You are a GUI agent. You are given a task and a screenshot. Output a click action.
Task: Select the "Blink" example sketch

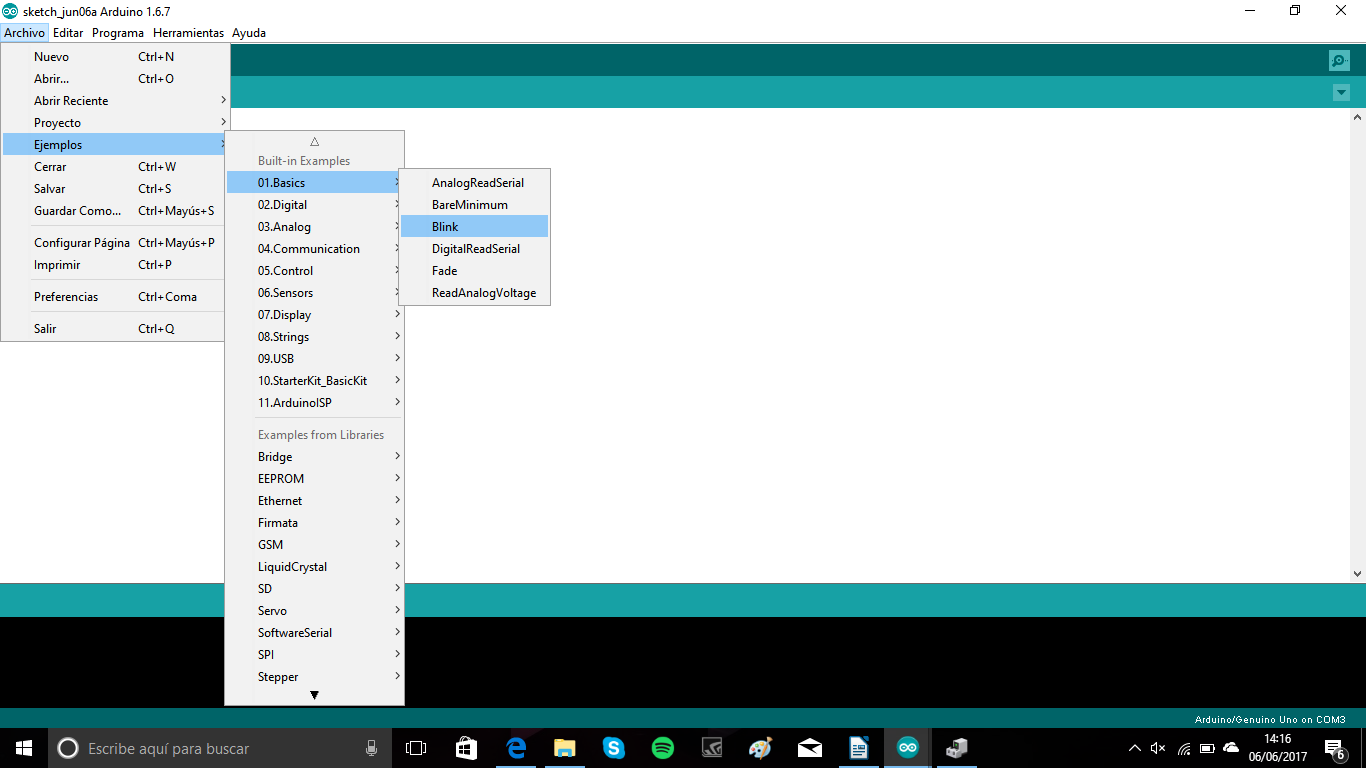pyautogui.click(x=444, y=226)
